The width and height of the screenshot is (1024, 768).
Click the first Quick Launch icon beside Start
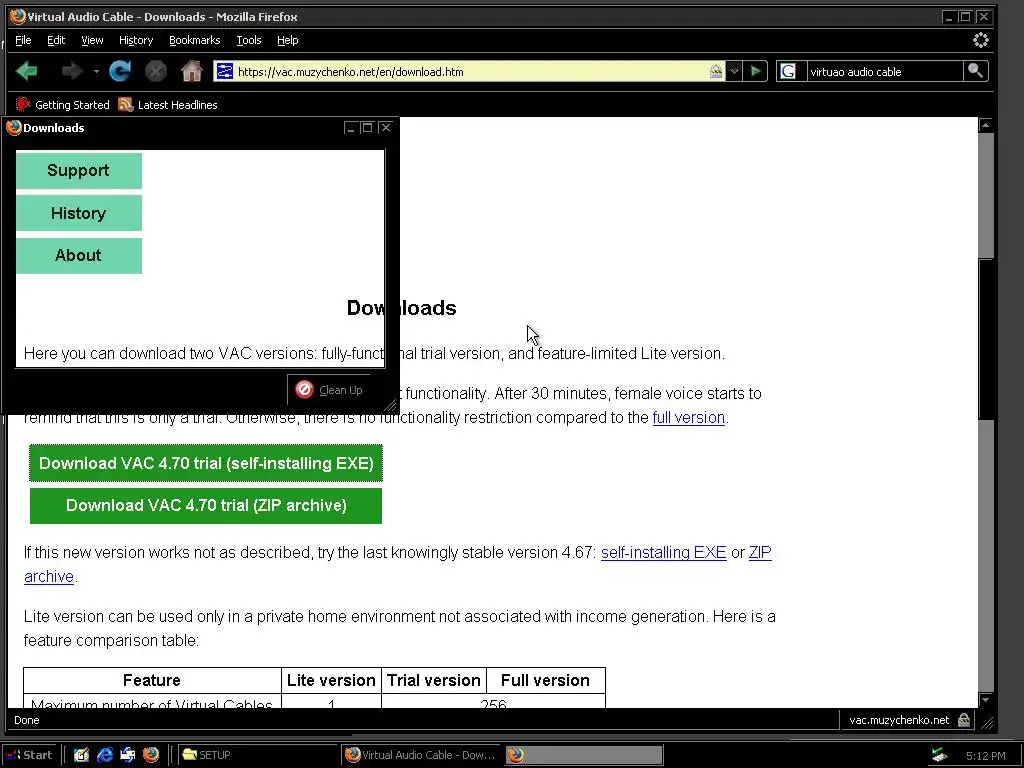coord(81,755)
